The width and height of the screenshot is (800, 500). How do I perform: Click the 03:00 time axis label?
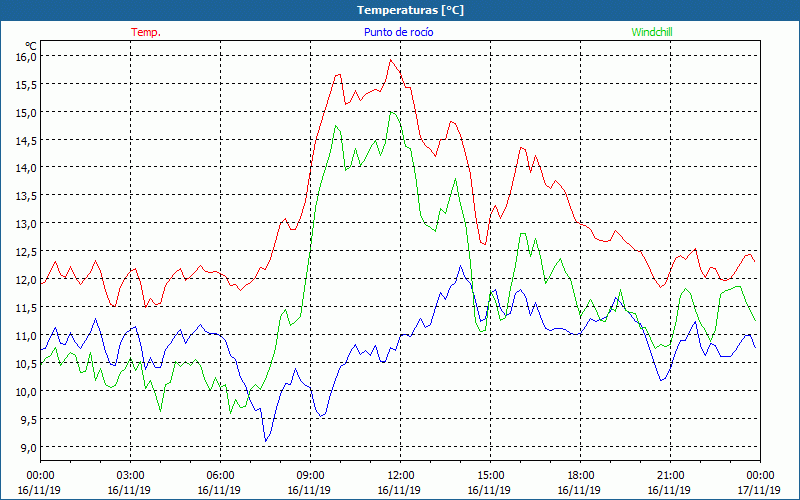(131, 476)
